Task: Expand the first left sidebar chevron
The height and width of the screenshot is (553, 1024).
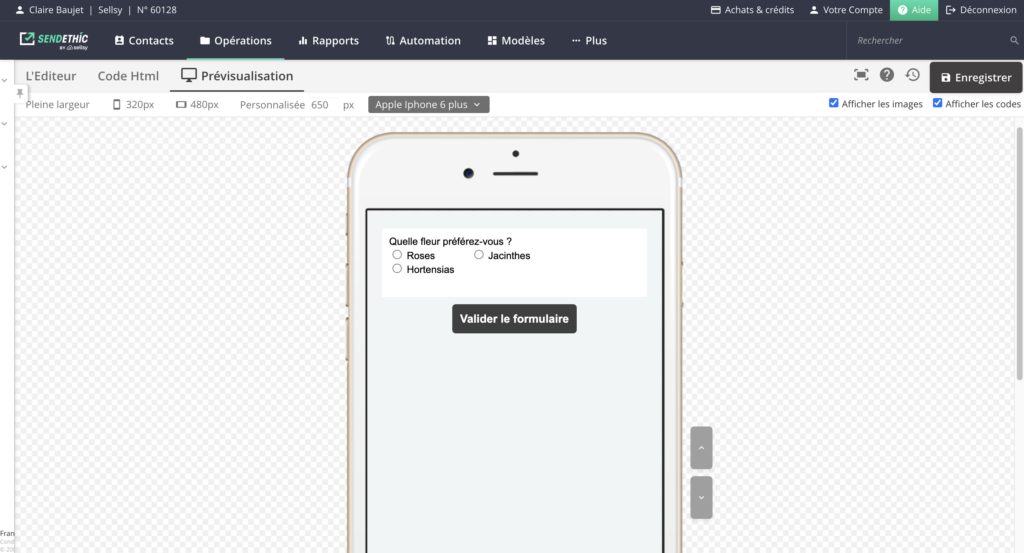Action: click(x=5, y=80)
